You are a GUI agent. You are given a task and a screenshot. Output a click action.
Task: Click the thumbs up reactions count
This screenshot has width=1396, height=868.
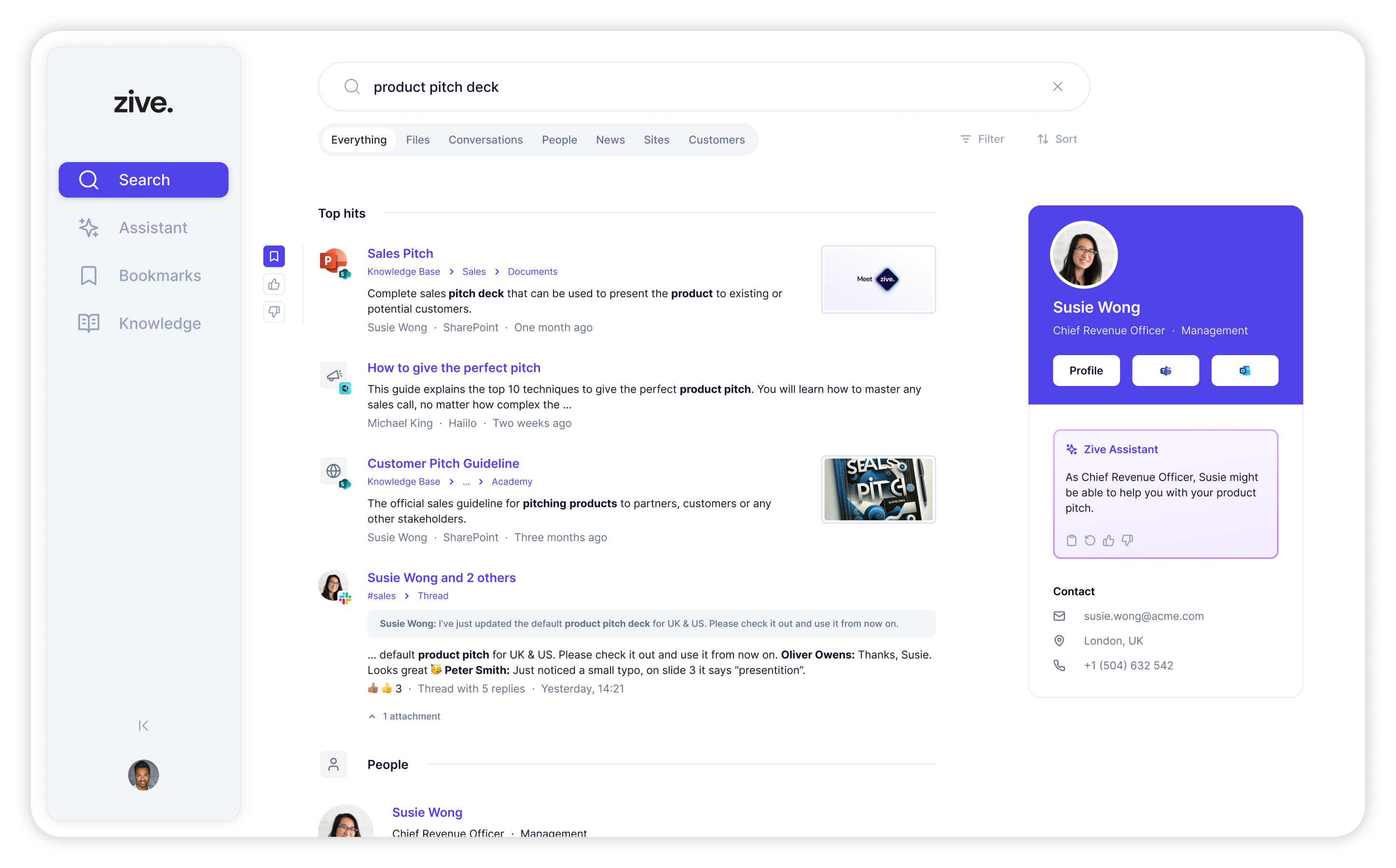(x=385, y=689)
